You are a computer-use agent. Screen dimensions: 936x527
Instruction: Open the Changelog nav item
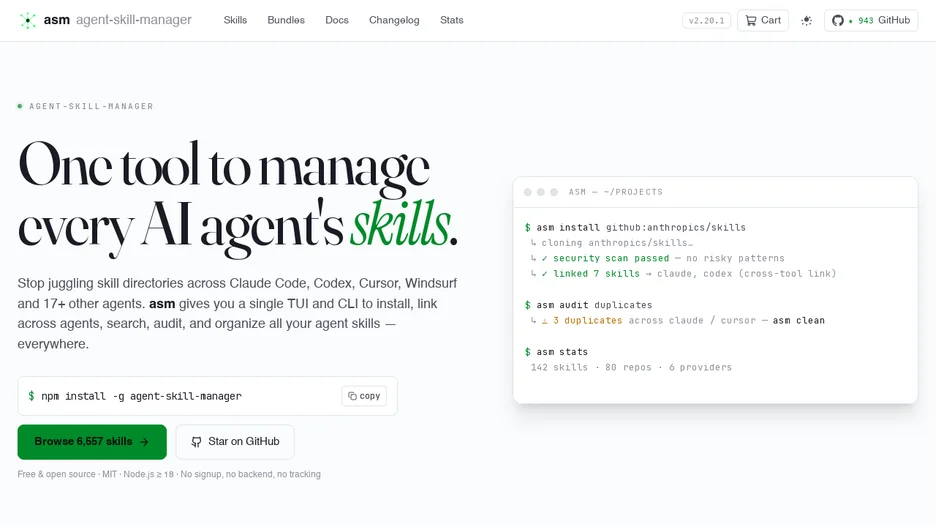[x=394, y=20]
